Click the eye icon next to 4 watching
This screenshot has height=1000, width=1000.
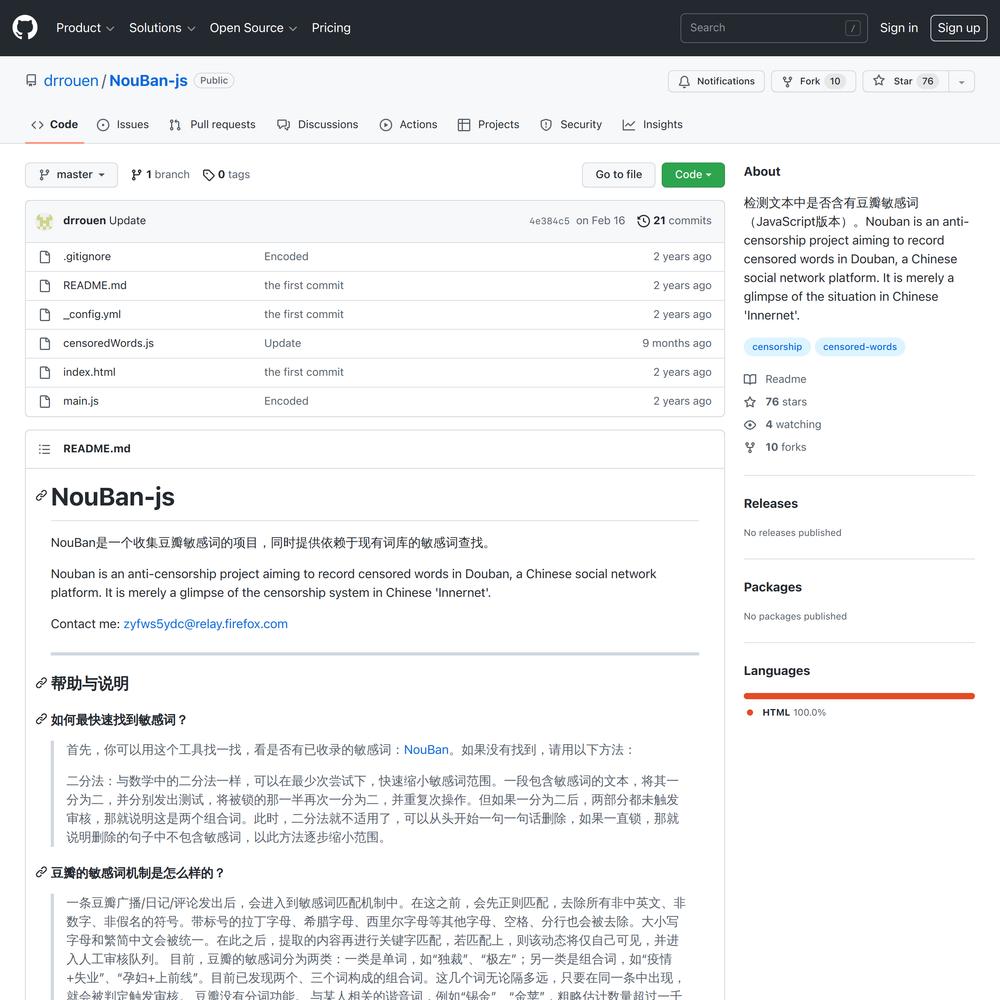[750, 425]
